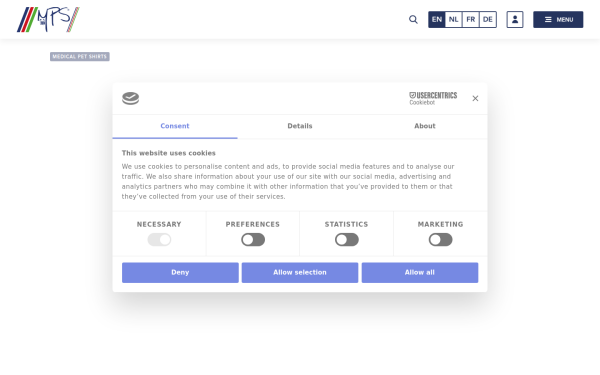Click the Cookiebot logo icon
600x375 pixels.
tap(130, 98)
